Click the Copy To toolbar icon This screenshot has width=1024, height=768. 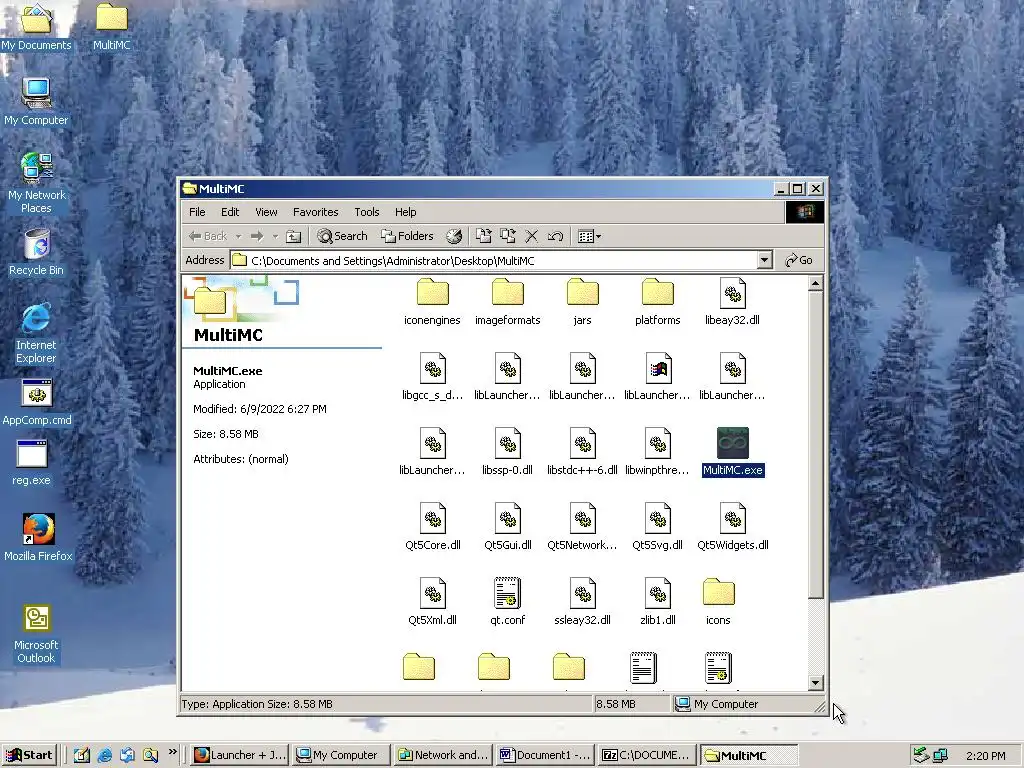[507, 236]
